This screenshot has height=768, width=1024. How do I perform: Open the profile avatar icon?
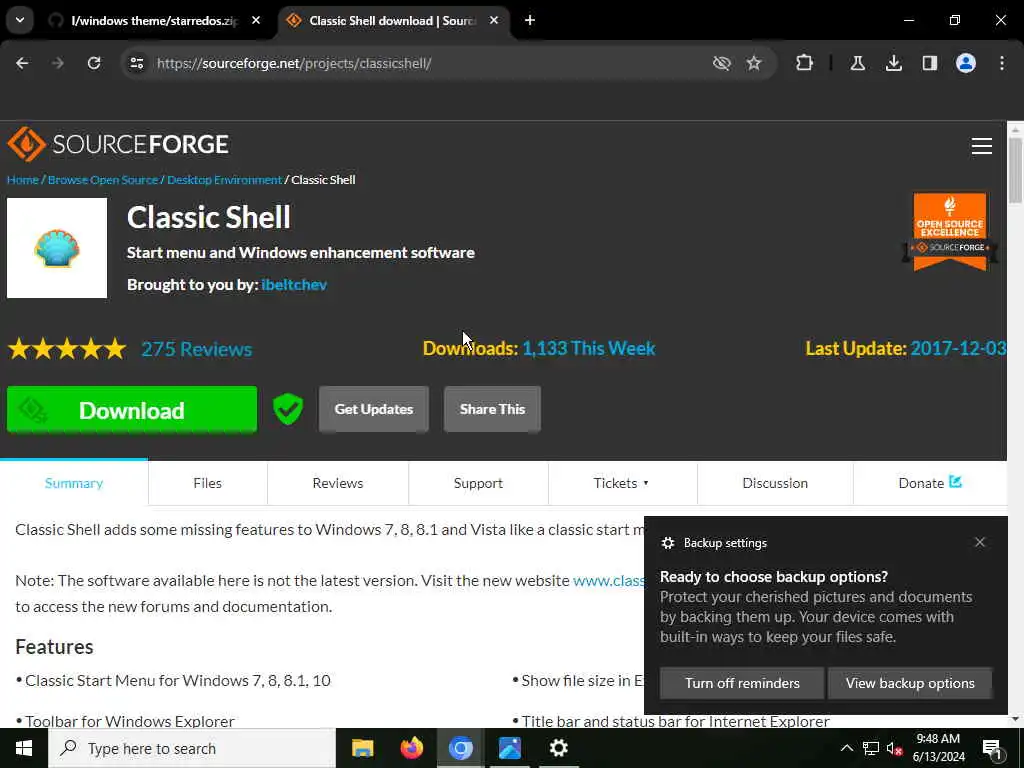(x=966, y=63)
